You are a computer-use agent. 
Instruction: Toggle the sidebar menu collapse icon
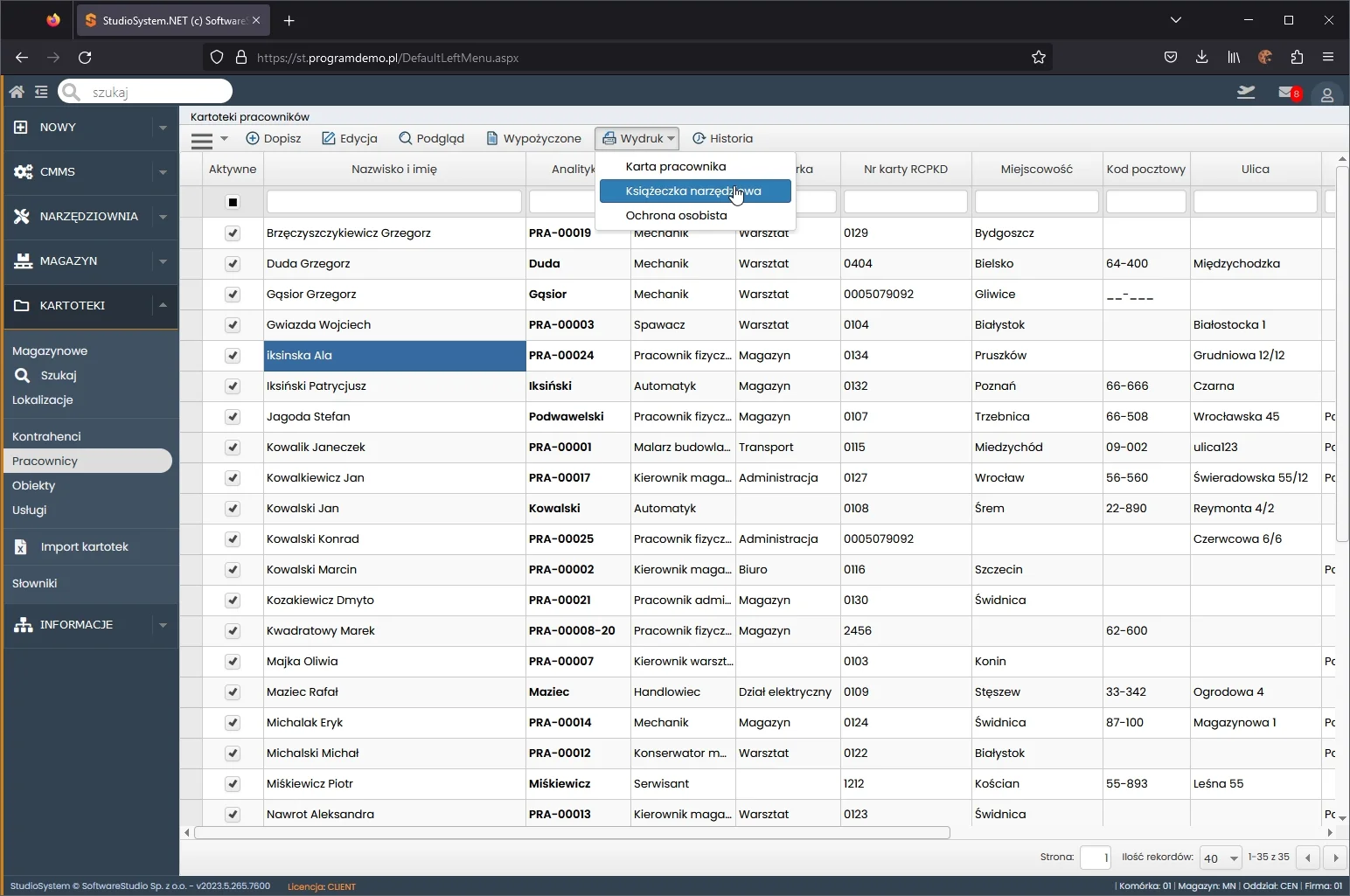pos(41,92)
